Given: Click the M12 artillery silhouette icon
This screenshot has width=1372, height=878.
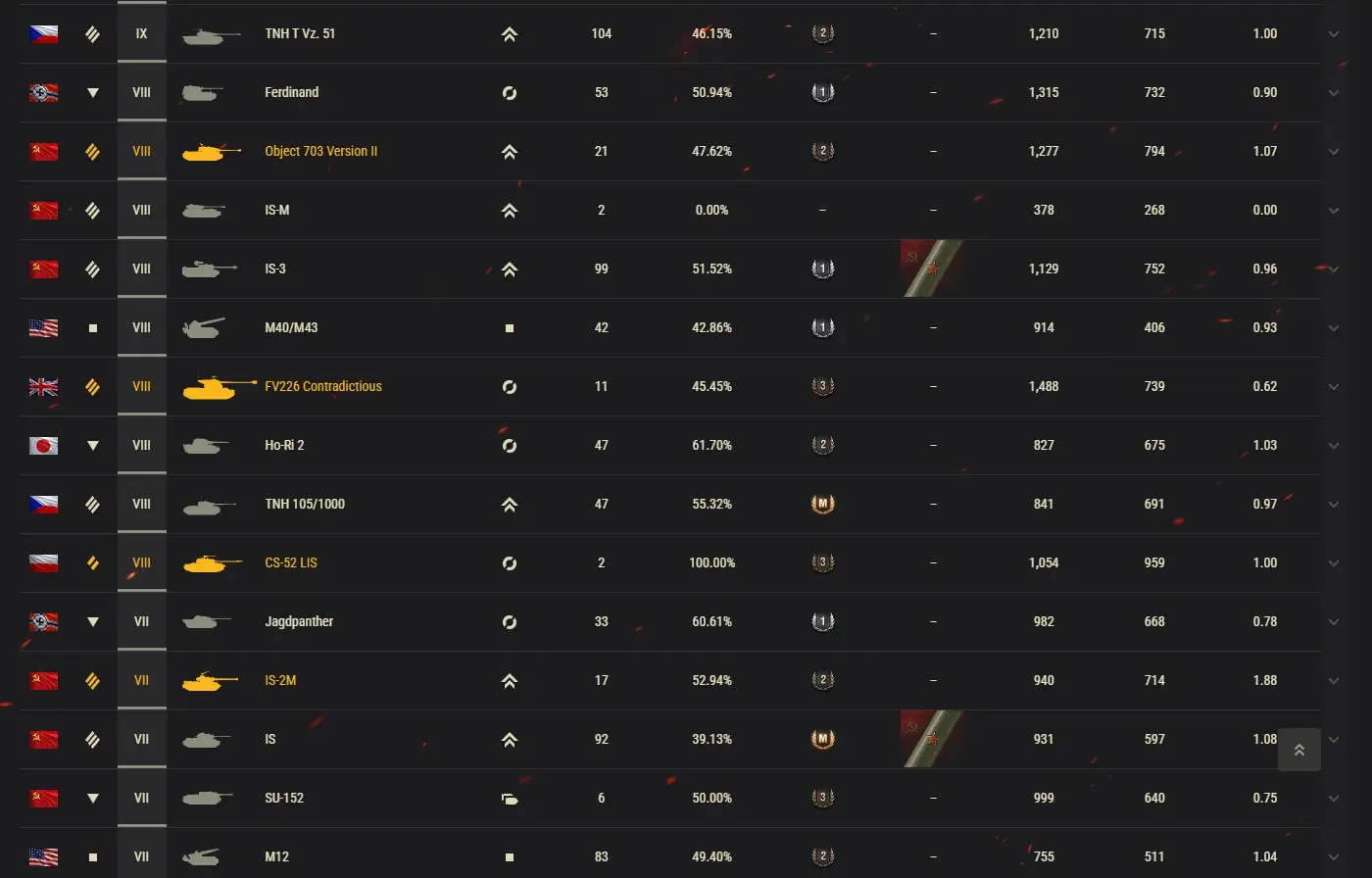Looking at the screenshot, I should pos(201,856).
